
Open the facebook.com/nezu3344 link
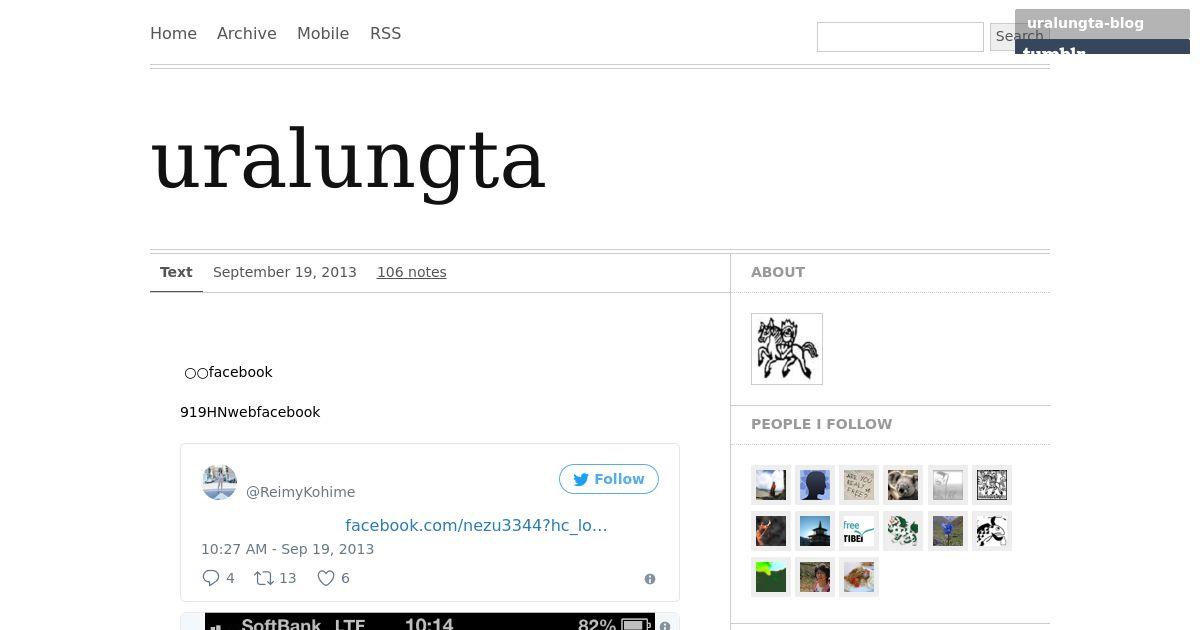click(476, 525)
